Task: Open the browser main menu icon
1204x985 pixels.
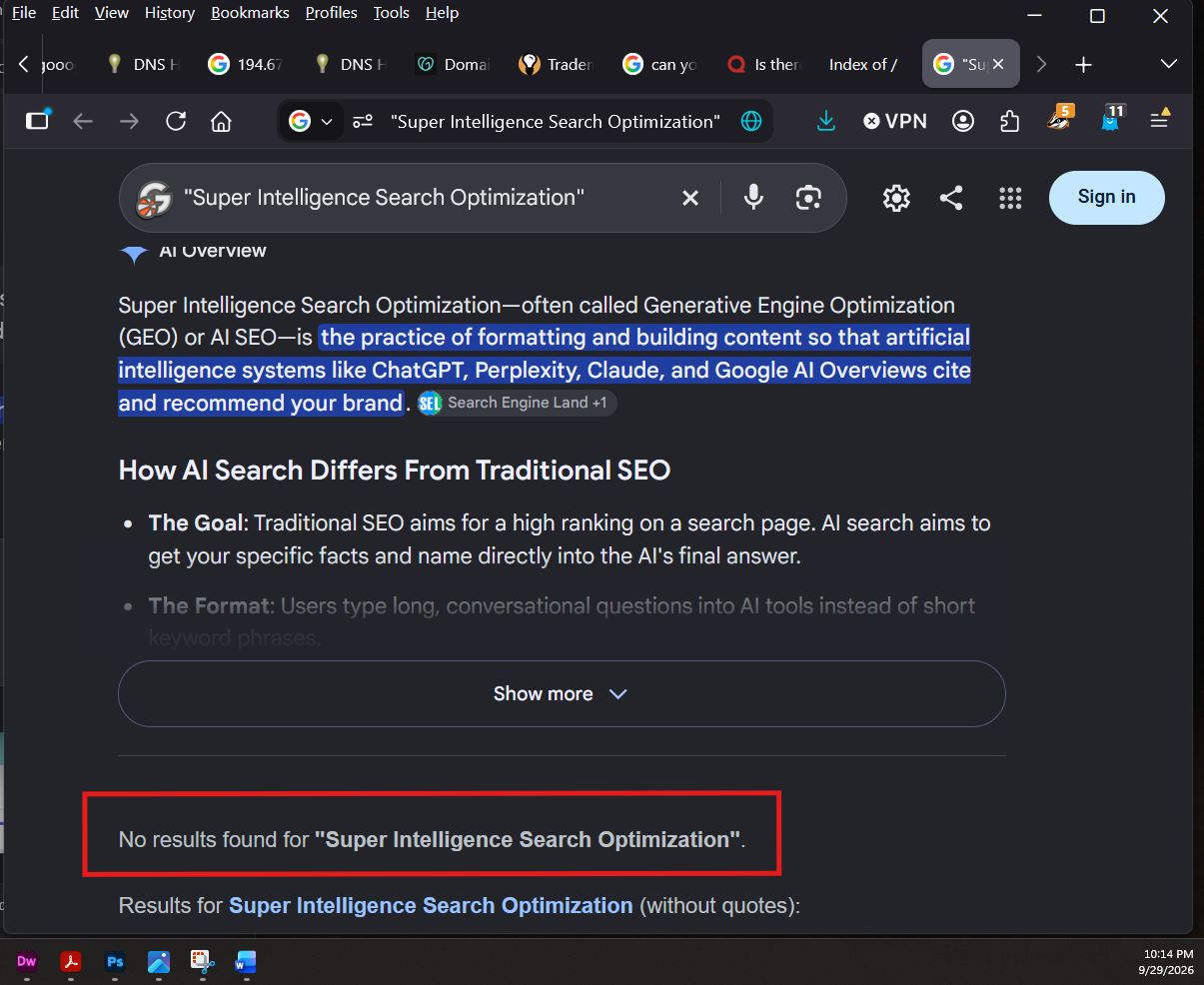Action: point(1159,120)
